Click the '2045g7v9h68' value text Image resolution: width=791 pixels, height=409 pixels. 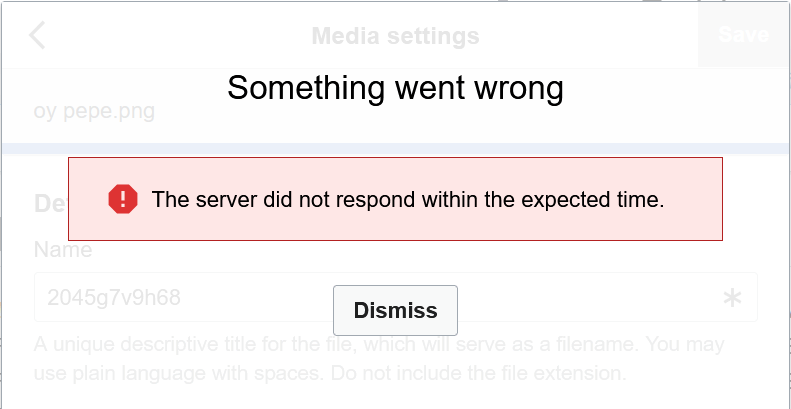tap(114, 298)
